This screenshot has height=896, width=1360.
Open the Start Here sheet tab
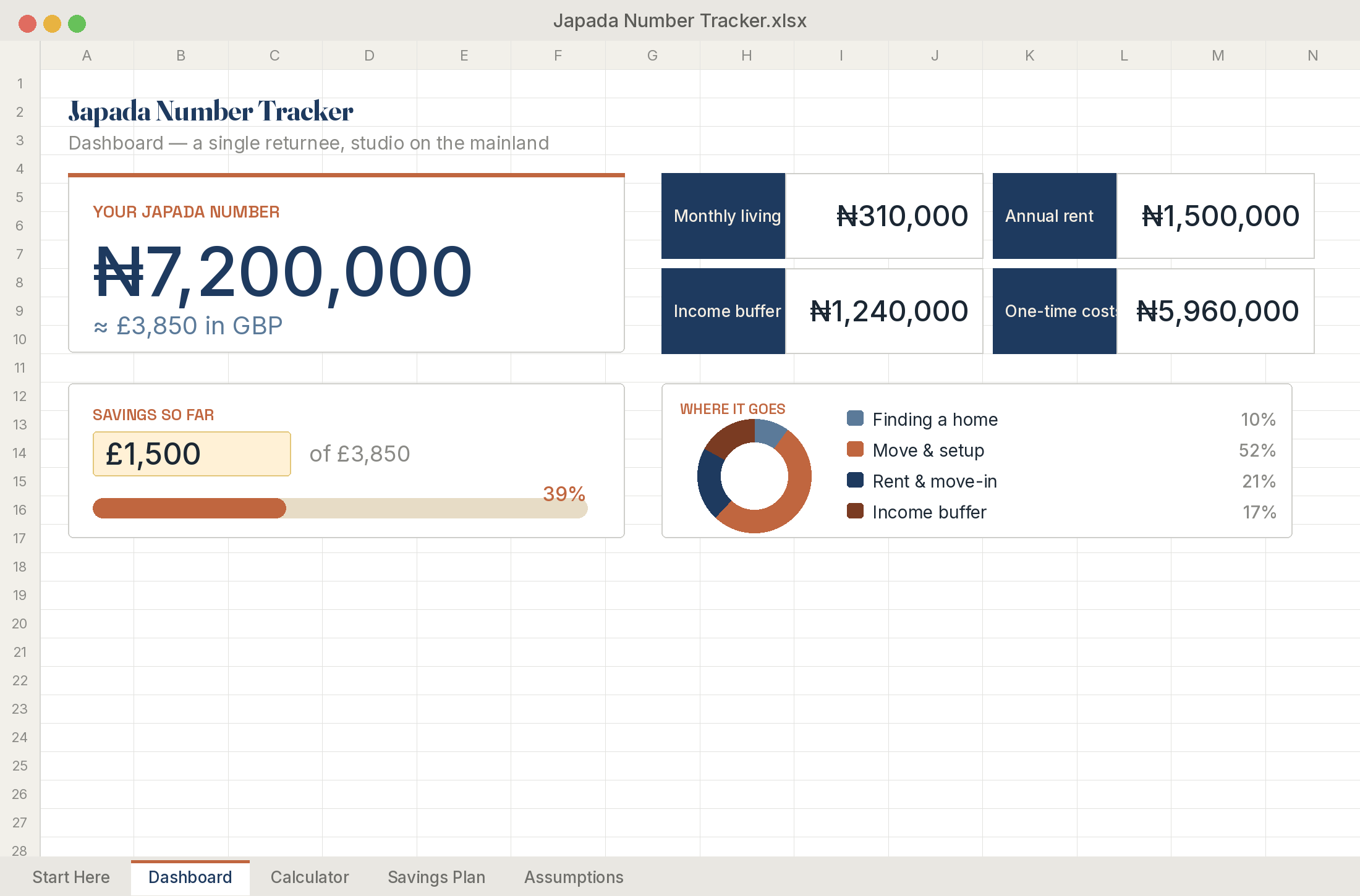[71, 877]
